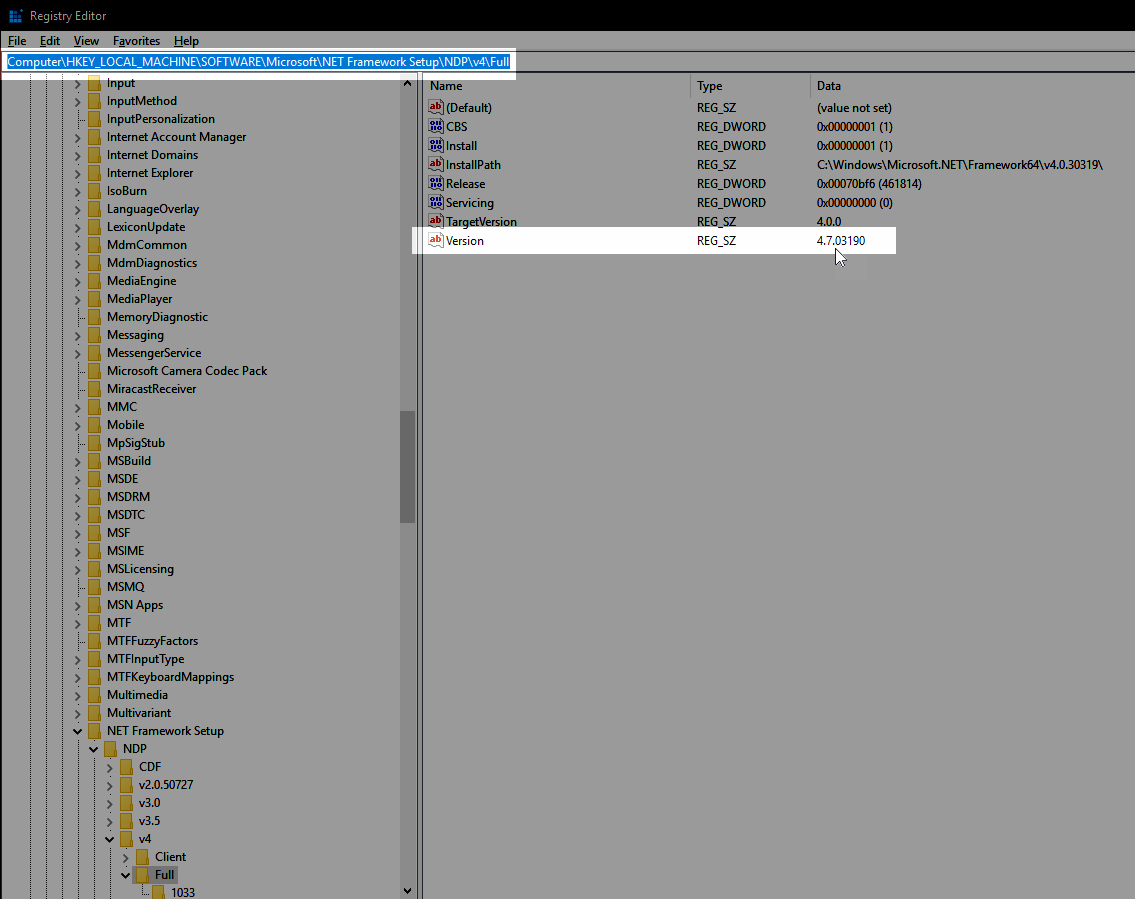
Task: Select the MTFKeyboardMappings key
Action: 170,677
